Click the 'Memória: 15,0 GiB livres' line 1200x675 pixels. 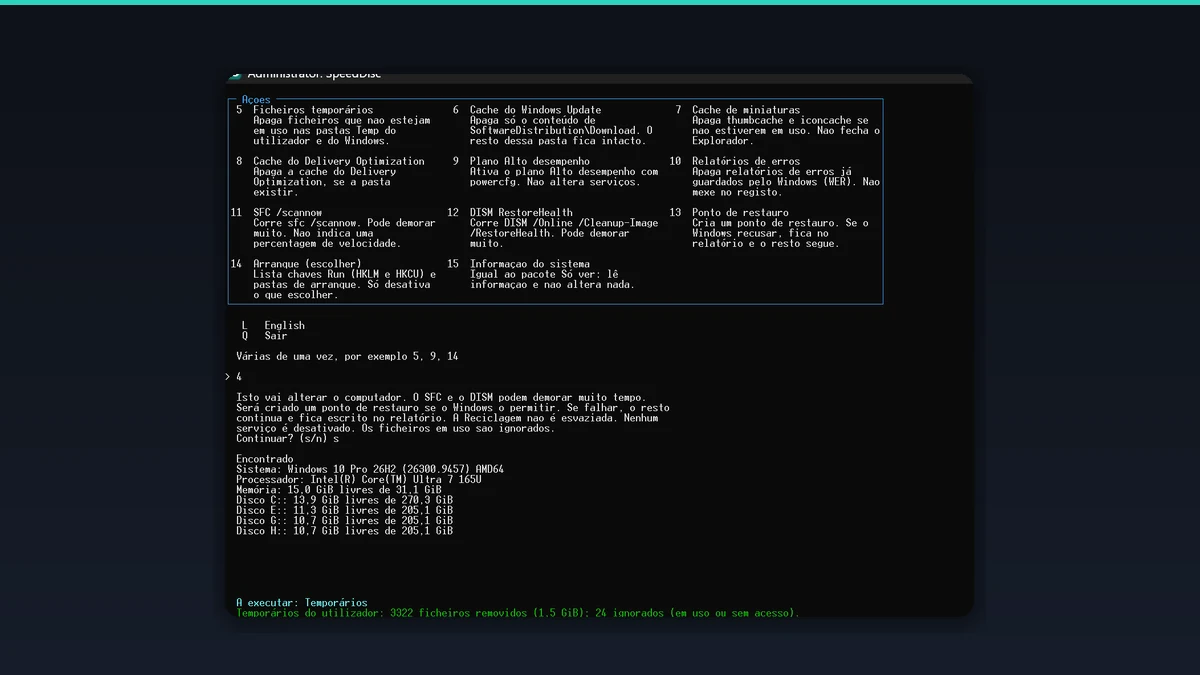[x=339, y=490]
